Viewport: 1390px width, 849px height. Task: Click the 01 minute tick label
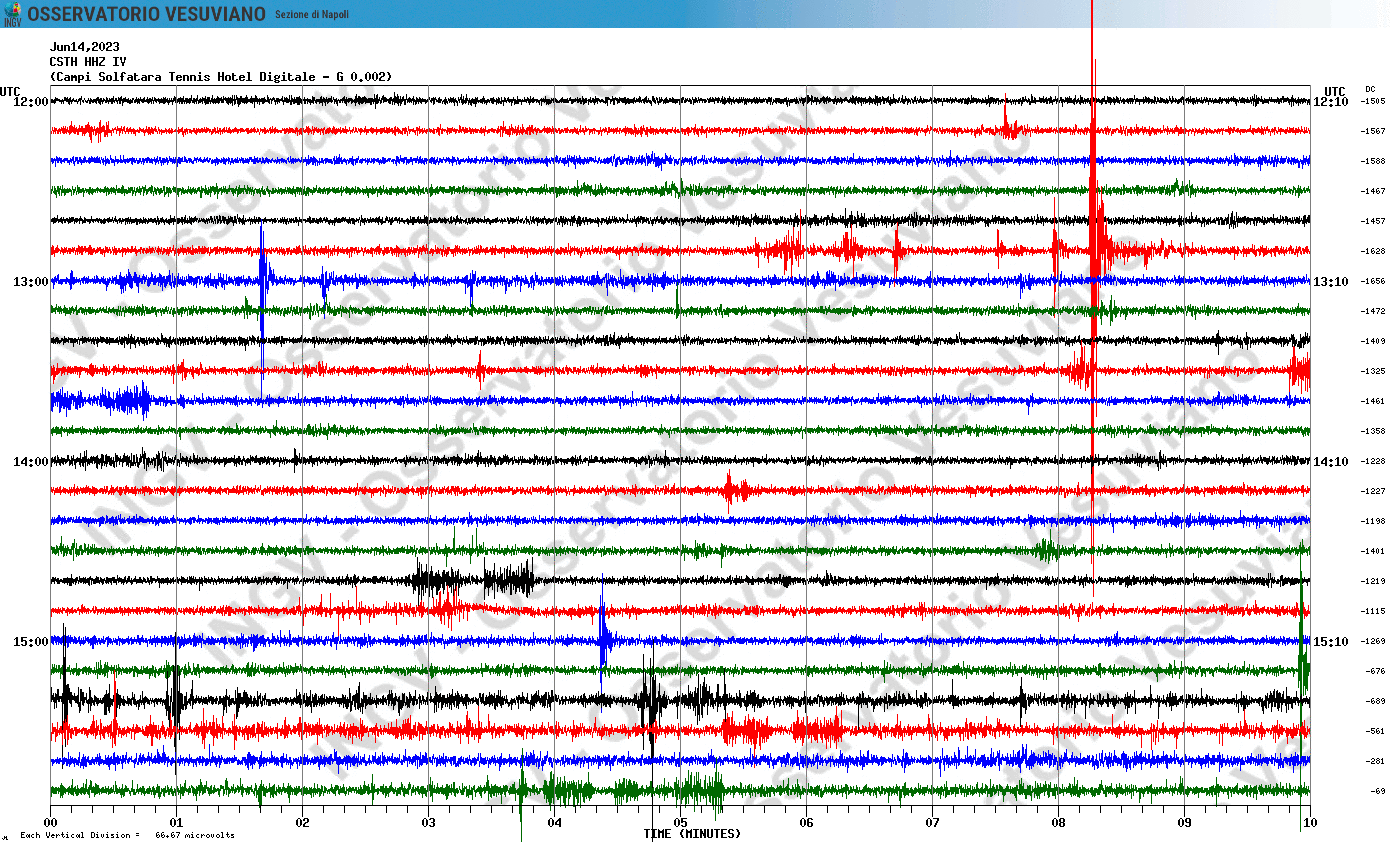tap(176, 823)
